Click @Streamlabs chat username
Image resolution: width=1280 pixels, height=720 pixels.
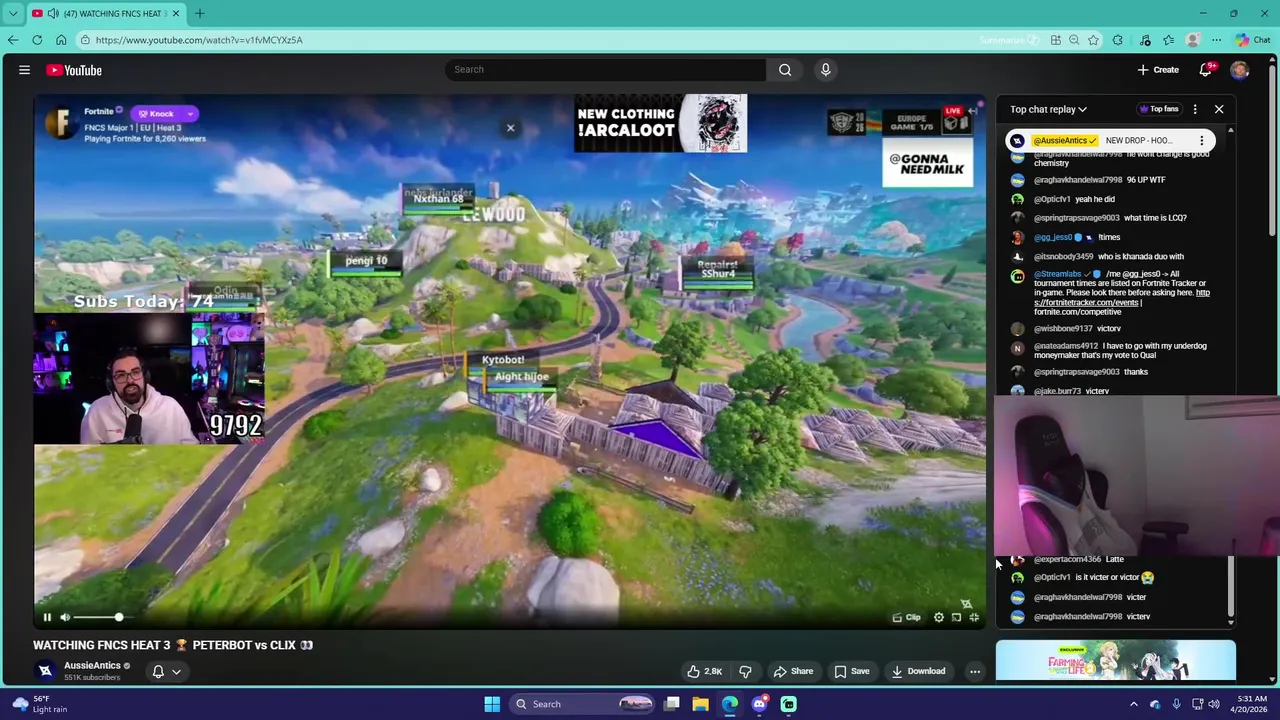pos(1058,274)
